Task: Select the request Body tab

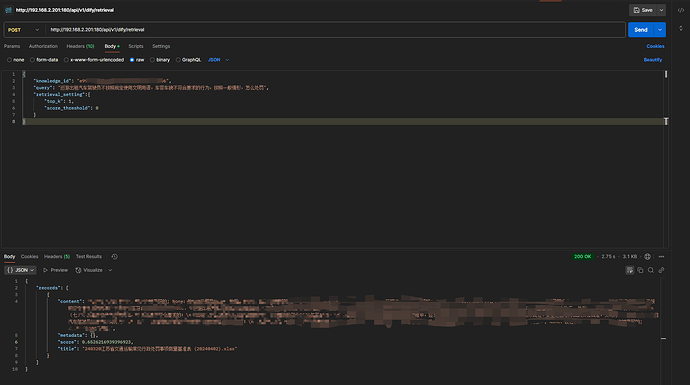Action: [112, 46]
